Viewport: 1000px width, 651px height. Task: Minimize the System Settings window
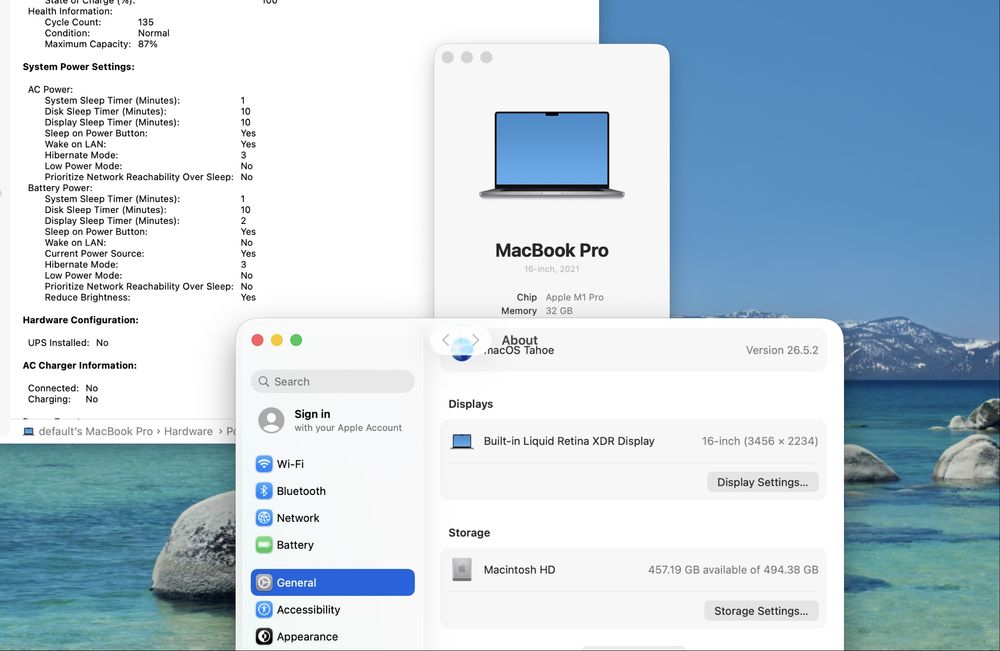[x=277, y=340]
